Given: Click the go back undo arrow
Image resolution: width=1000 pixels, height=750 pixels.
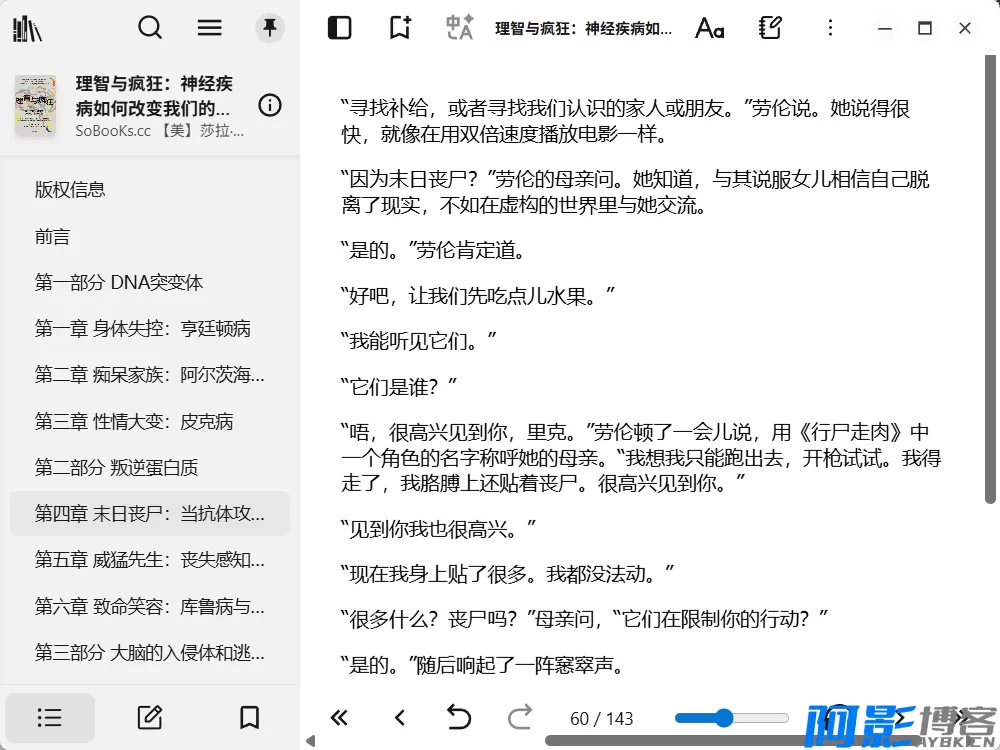Looking at the screenshot, I should tap(458, 717).
